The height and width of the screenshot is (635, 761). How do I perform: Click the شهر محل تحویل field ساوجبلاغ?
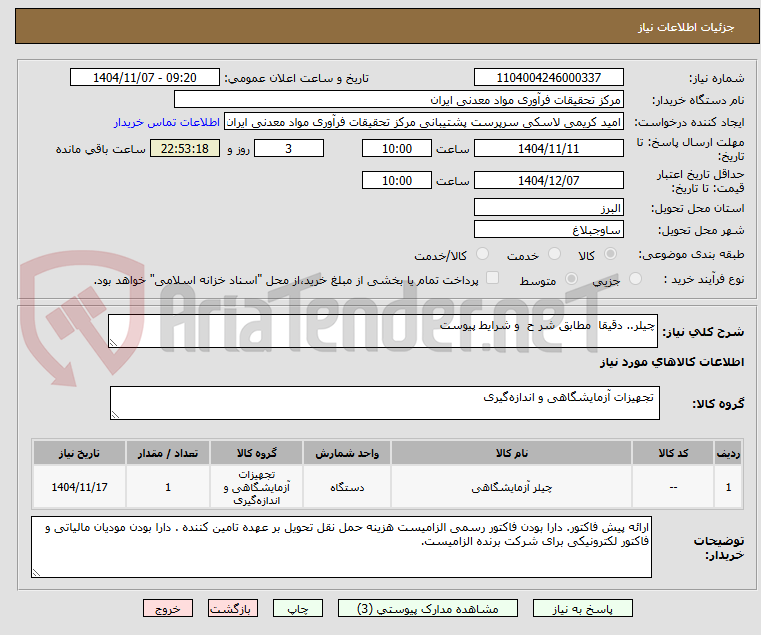click(548, 230)
